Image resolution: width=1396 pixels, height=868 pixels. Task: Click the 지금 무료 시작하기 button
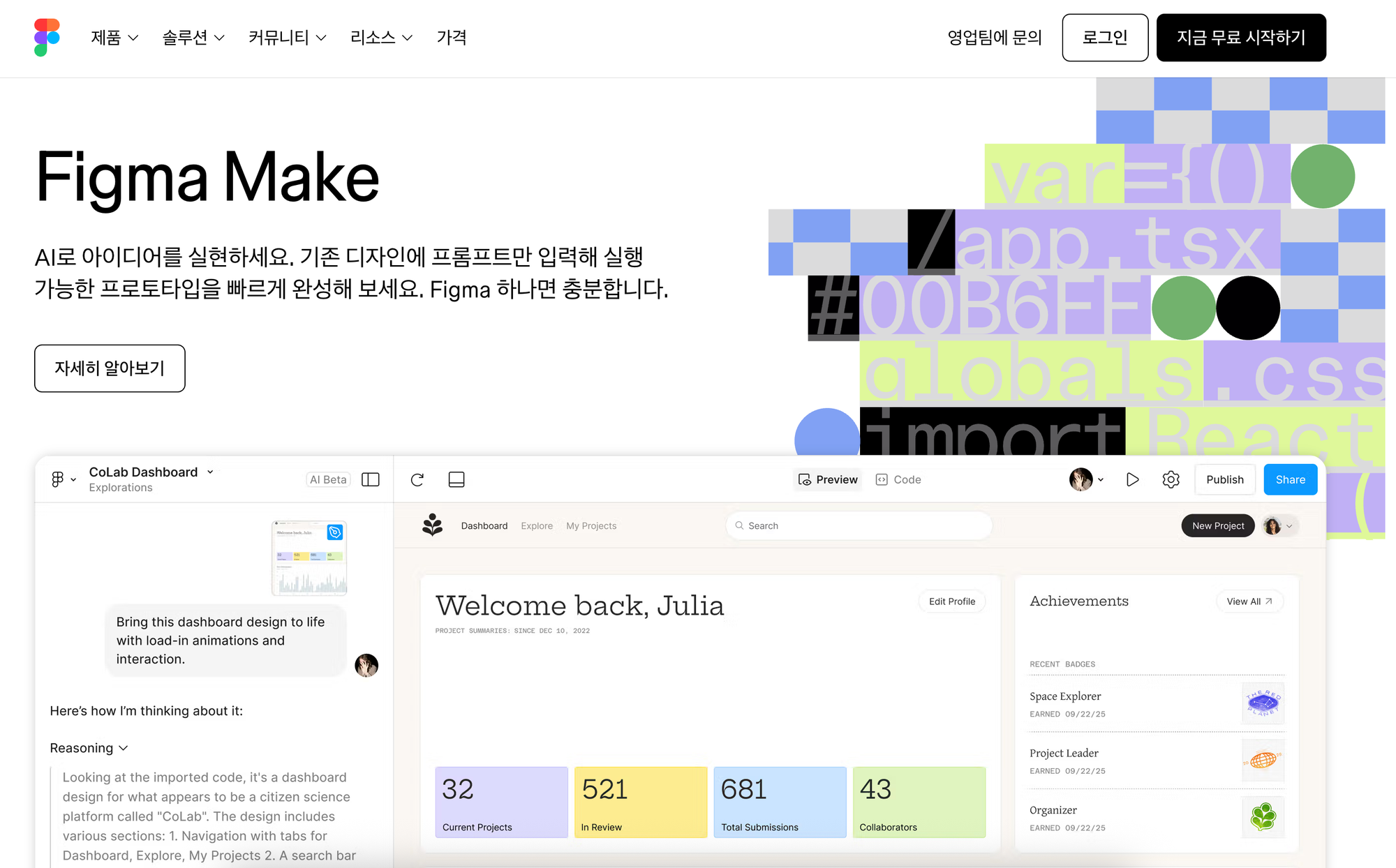pyautogui.click(x=1241, y=38)
